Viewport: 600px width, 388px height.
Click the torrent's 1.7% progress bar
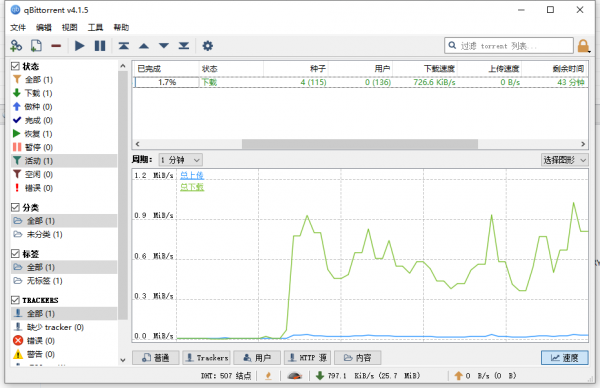point(166,82)
